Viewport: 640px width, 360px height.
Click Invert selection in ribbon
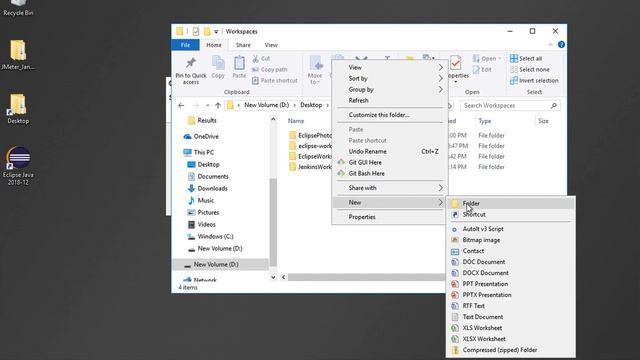[x=534, y=81]
